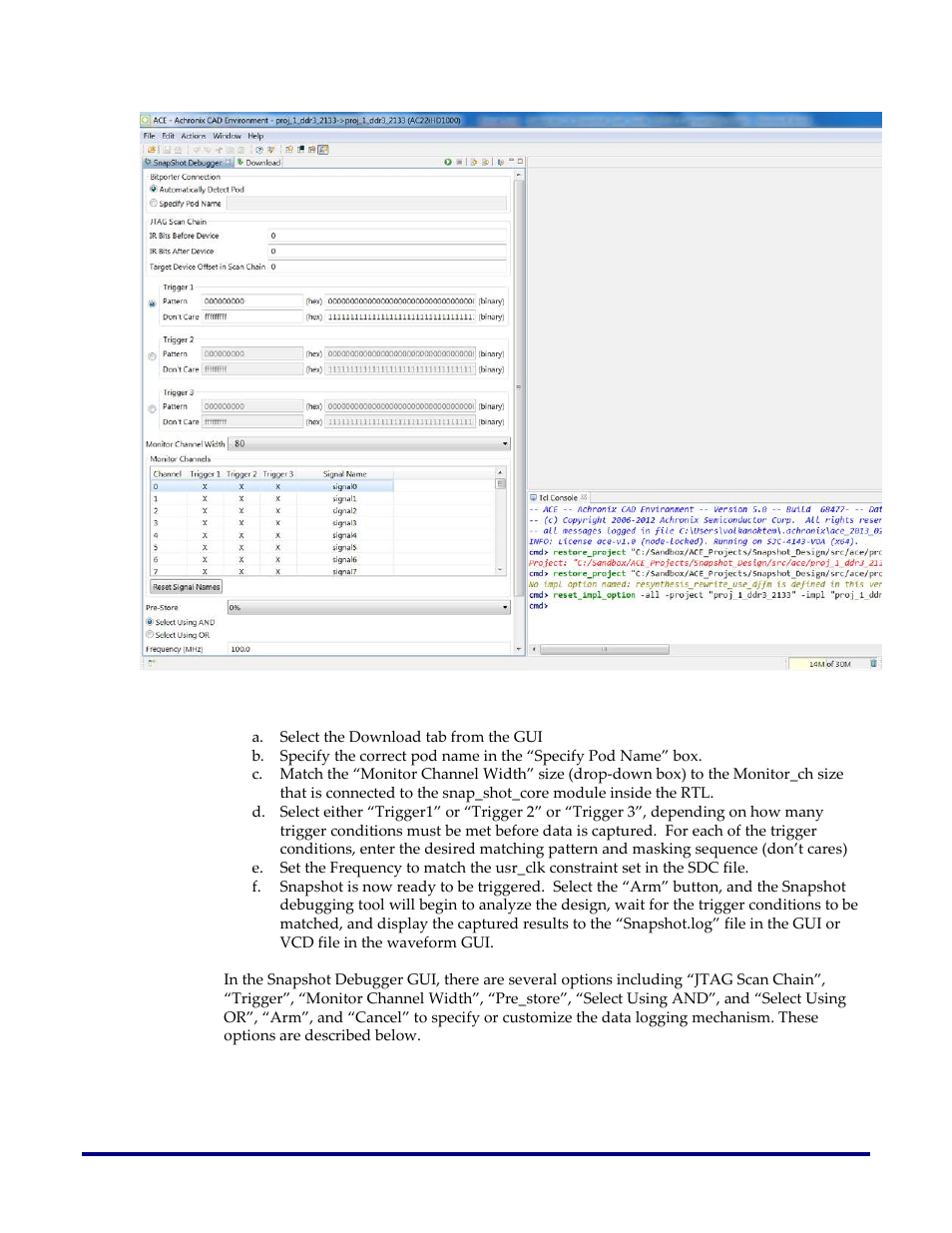The image size is (952, 1233).
Task: Select the signal3 cell in Monitor Channels
Action: (x=344, y=523)
